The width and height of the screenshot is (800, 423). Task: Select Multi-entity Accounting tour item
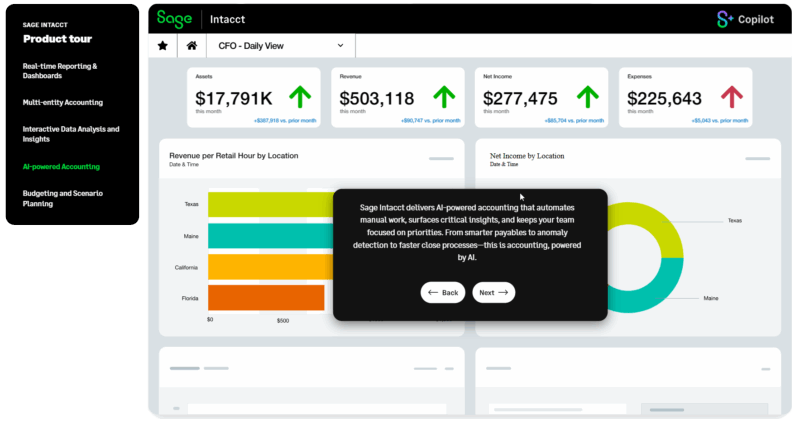tap(63, 103)
